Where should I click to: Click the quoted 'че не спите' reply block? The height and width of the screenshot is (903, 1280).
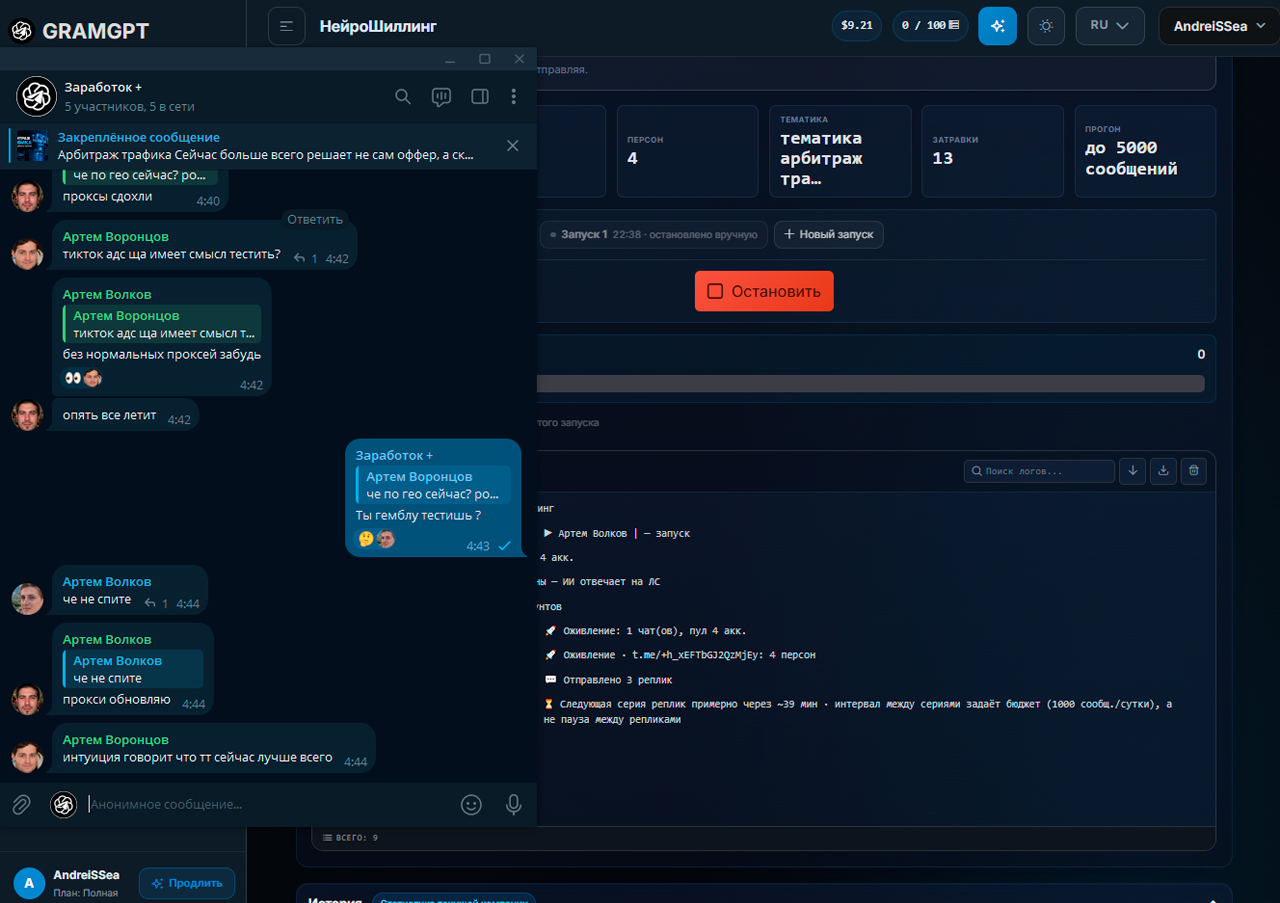133,669
